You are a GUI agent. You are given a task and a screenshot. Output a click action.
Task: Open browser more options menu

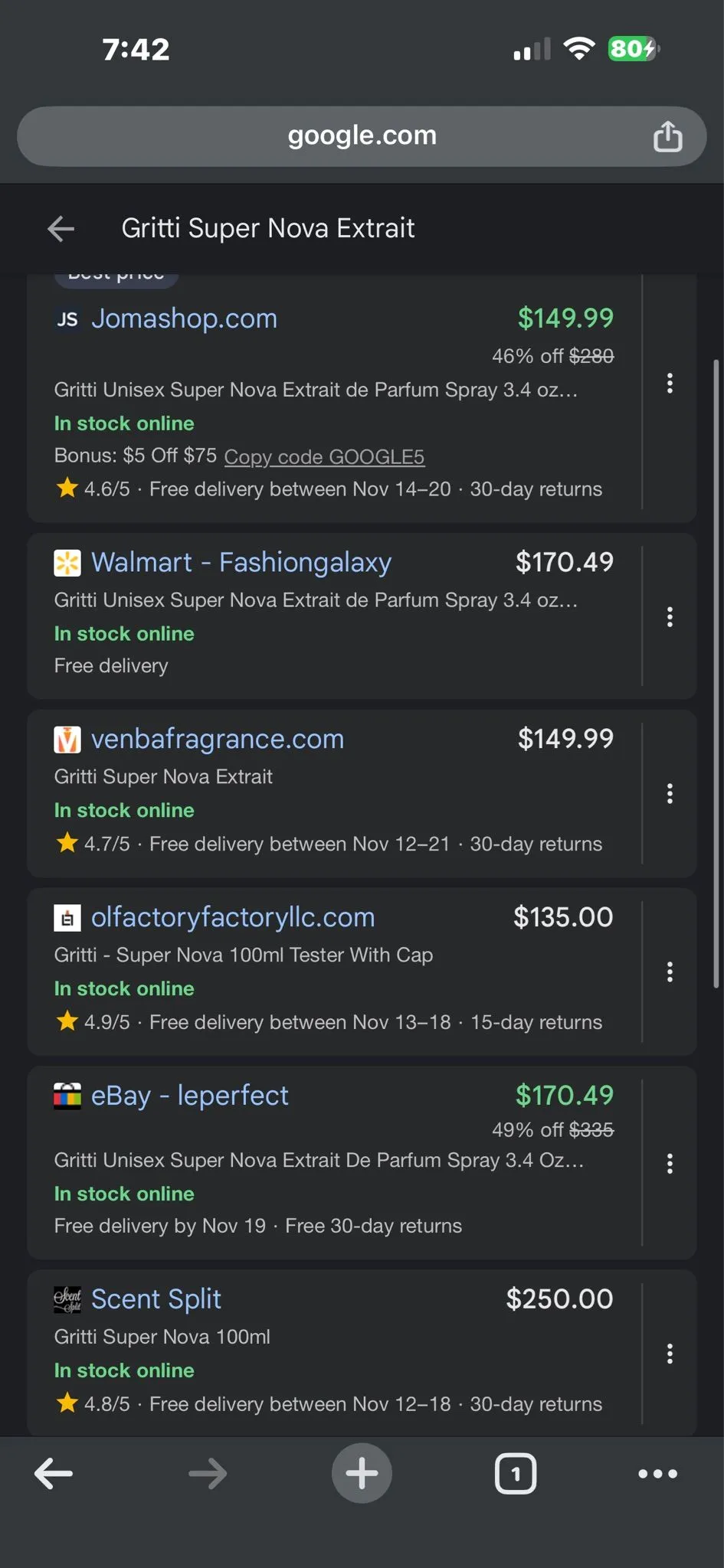[657, 1473]
